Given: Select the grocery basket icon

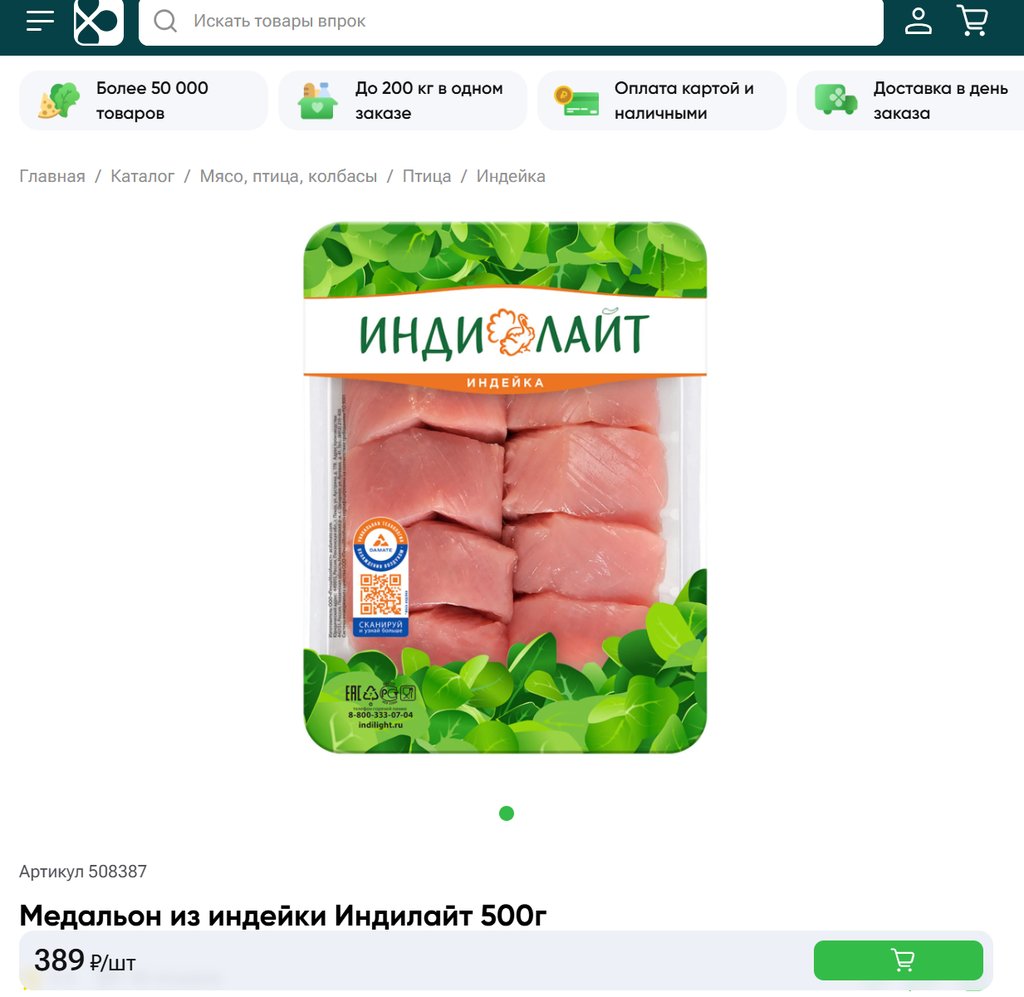Looking at the screenshot, I should 317,101.
